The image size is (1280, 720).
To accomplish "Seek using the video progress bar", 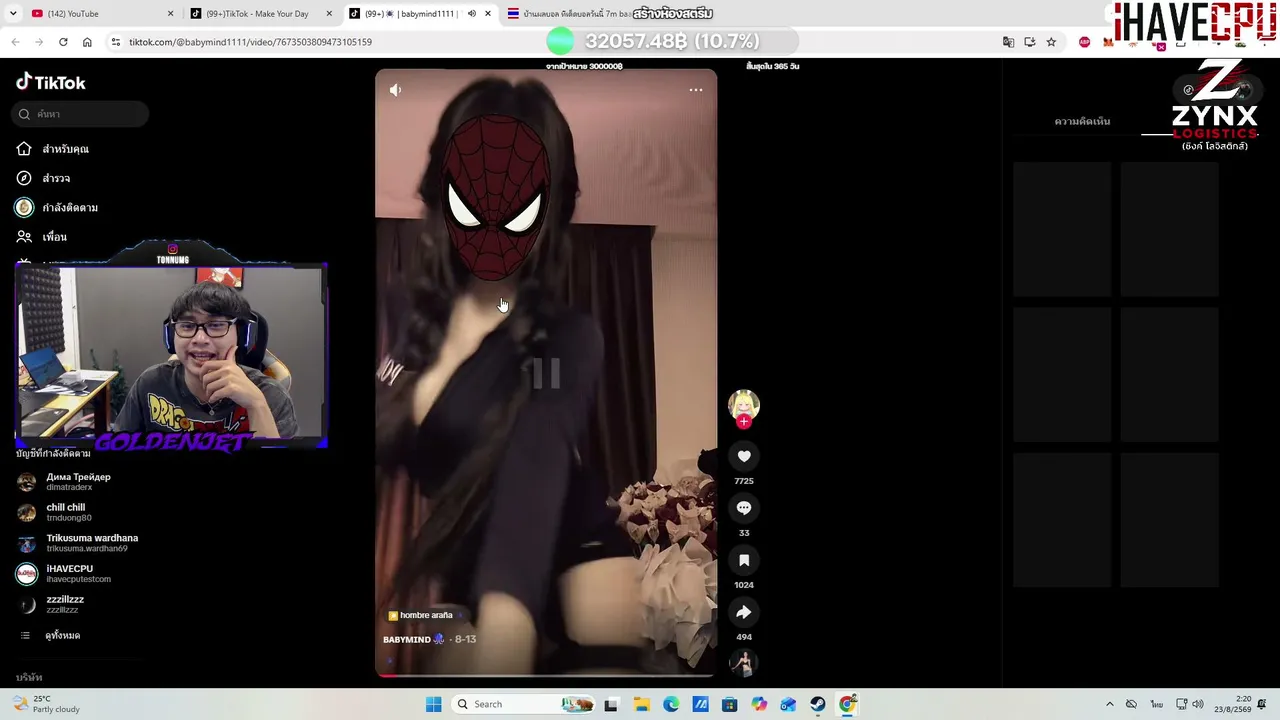I will point(546,675).
